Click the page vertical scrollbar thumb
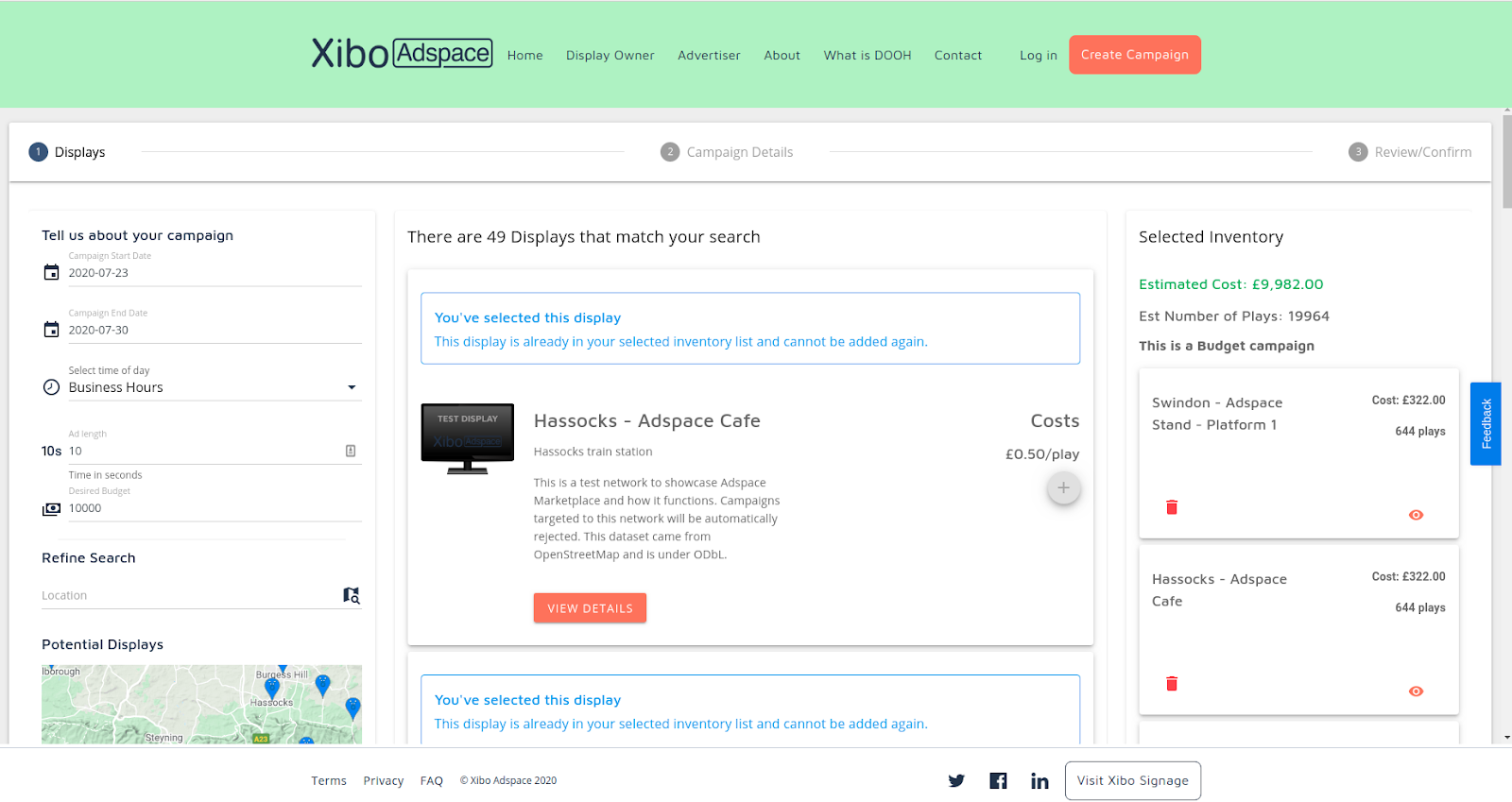This screenshot has width=1512, height=802. 1506,161
